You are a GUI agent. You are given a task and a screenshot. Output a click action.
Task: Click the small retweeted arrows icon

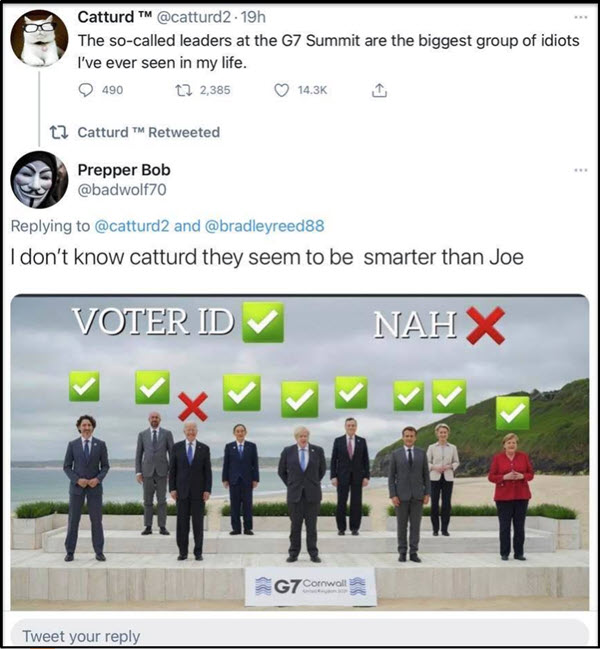tap(59, 132)
